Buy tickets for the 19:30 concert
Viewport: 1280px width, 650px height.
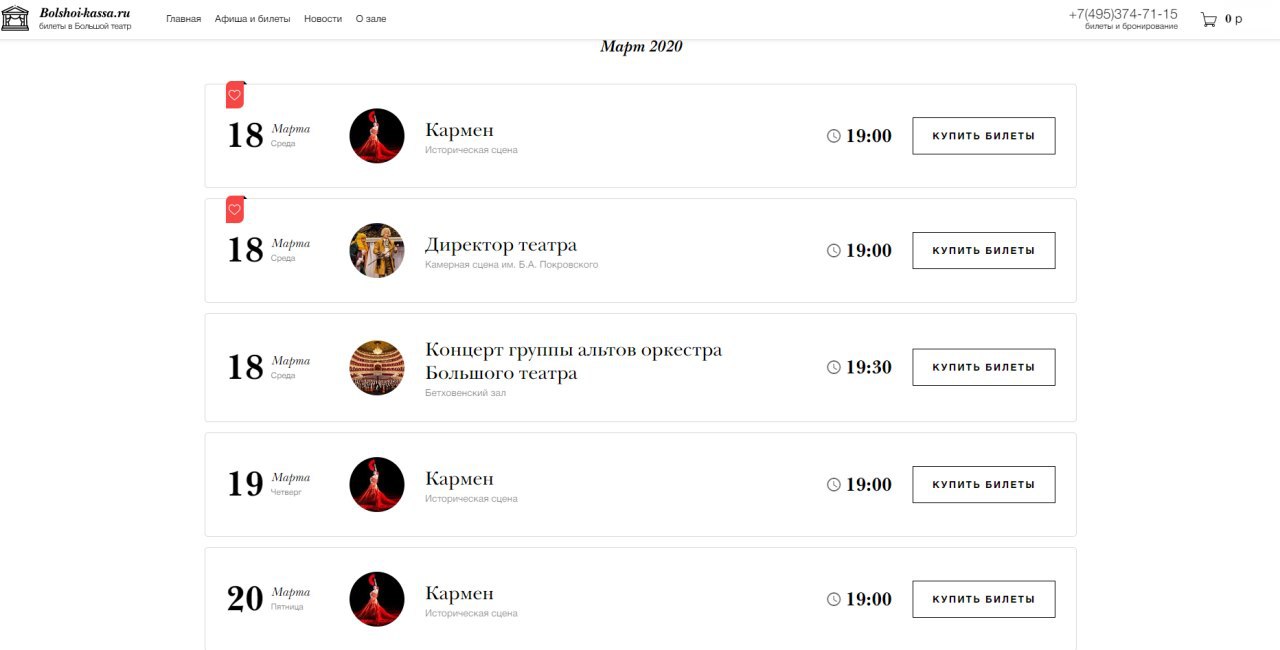984,367
